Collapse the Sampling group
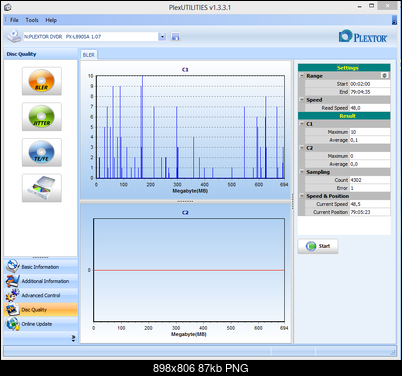Viewport: 402px width, 376px height. coord(302,172)
